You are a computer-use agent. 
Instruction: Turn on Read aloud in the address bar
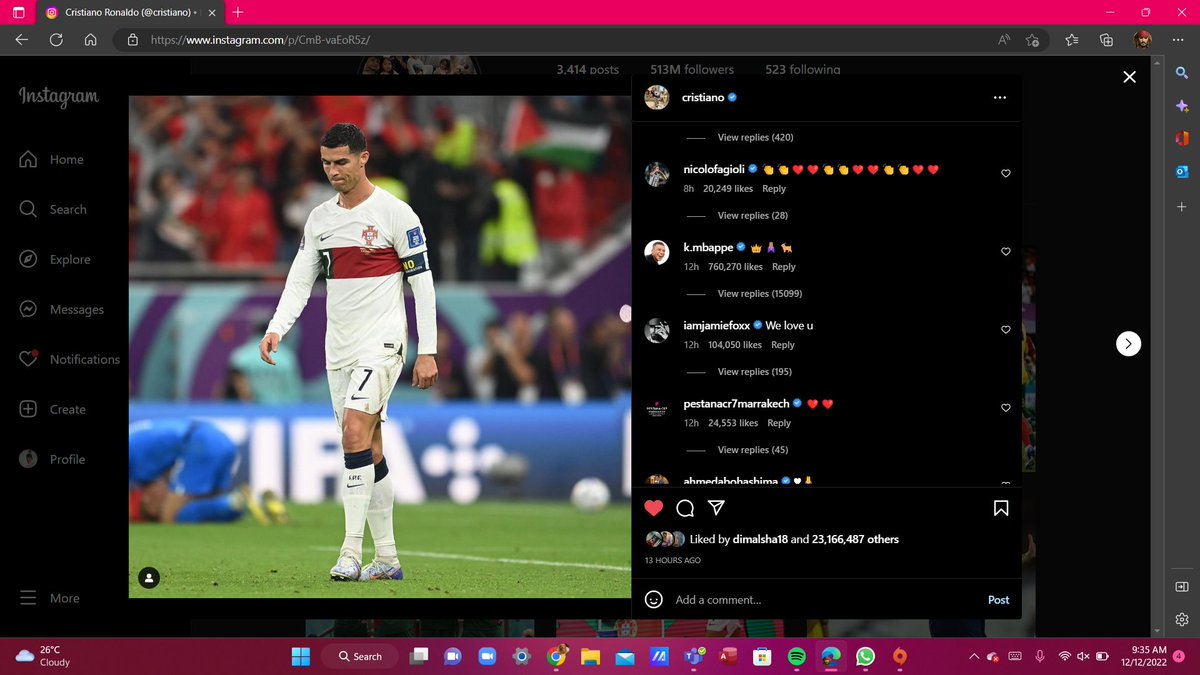coord(1004,40)
